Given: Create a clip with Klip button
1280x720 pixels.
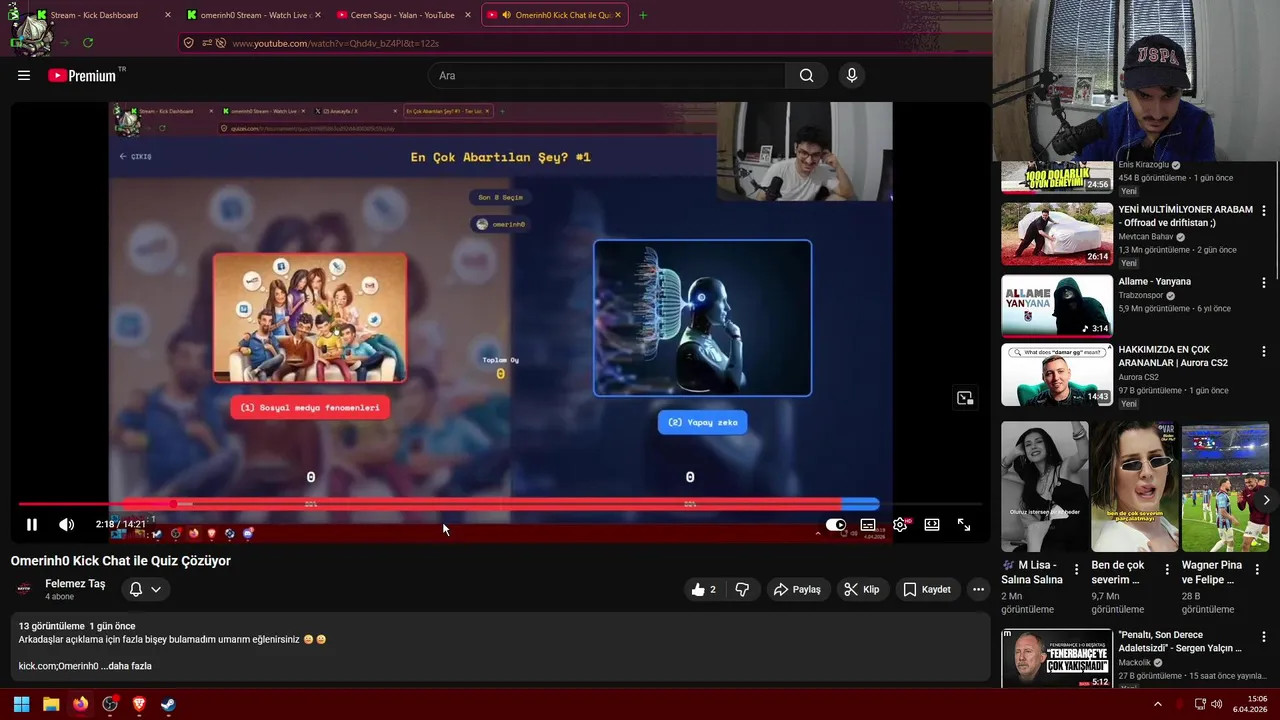Looking at the screenshot, I should click(x=862, y=590).
